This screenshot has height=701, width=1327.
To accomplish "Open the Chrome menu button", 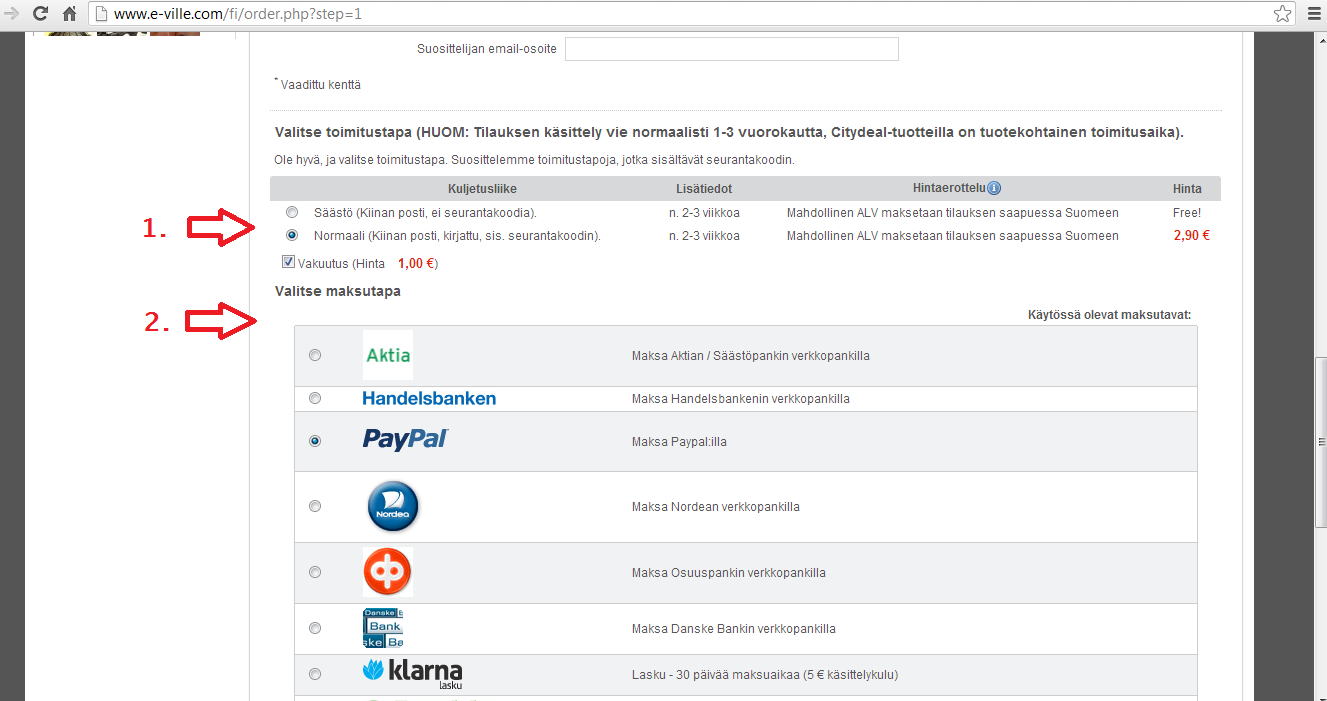I will 1313,14.
